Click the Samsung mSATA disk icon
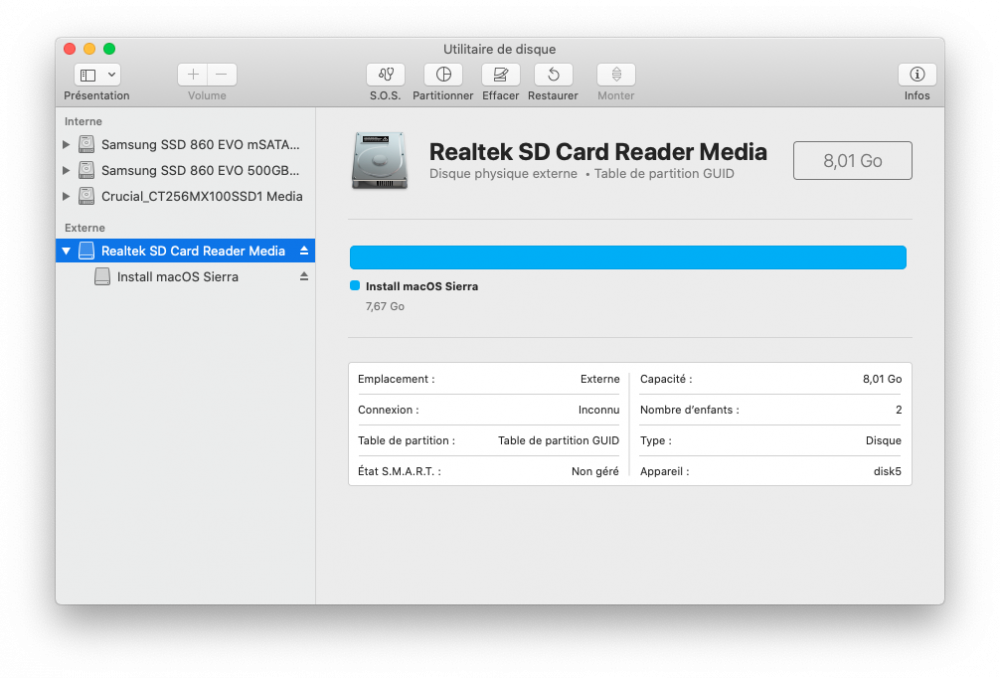This screenshot has width=1000, height=678. 86,144
